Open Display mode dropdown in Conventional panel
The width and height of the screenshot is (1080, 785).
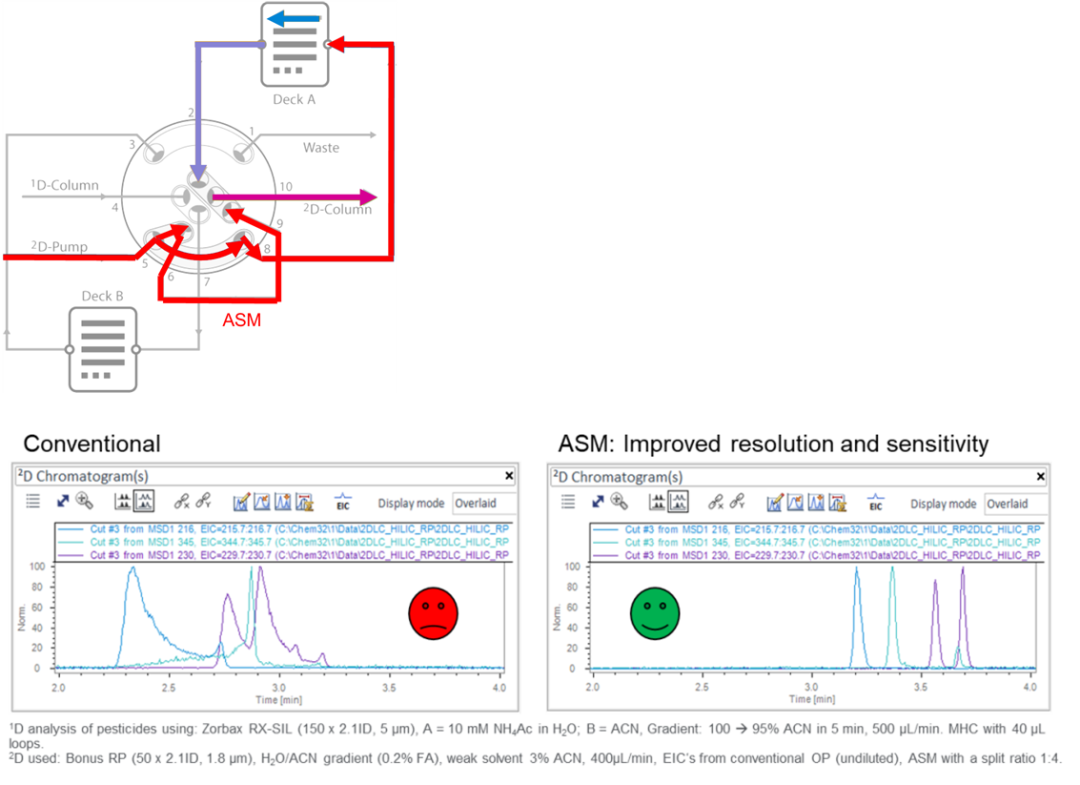tap(484, 503)
